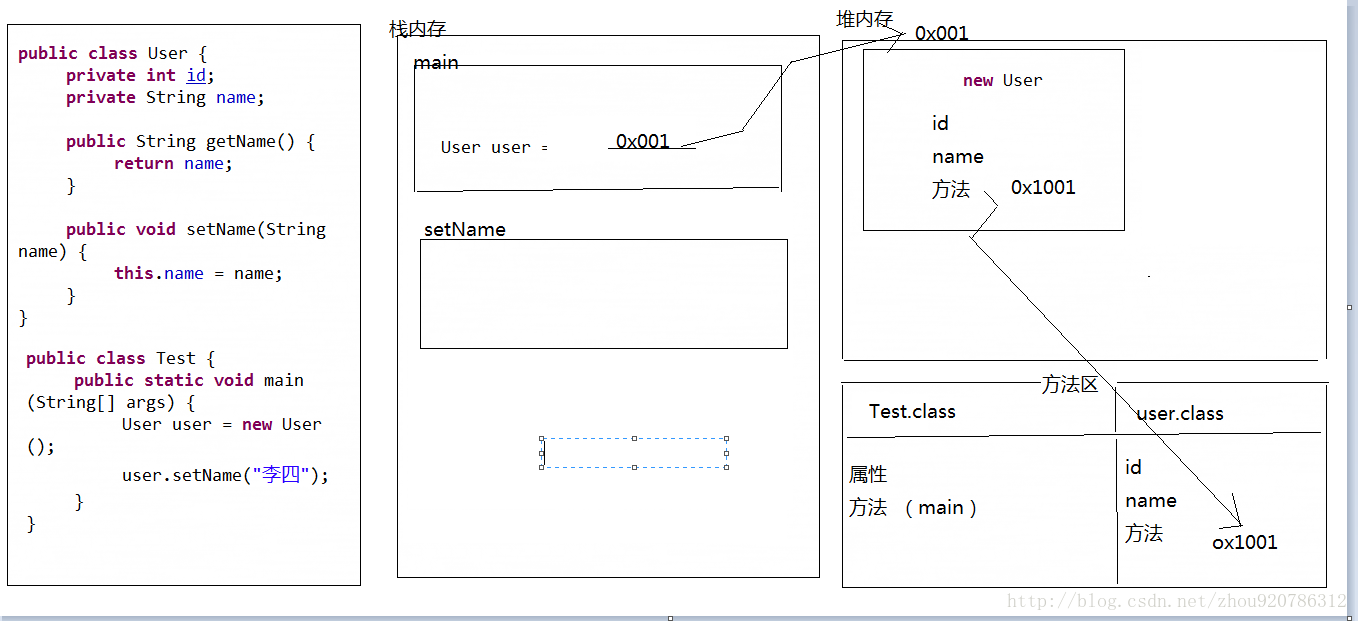The height and width of the screenshot is (621, 1358).
Task: Select 'public static void main' code line
Action: (x=189, y=381)
